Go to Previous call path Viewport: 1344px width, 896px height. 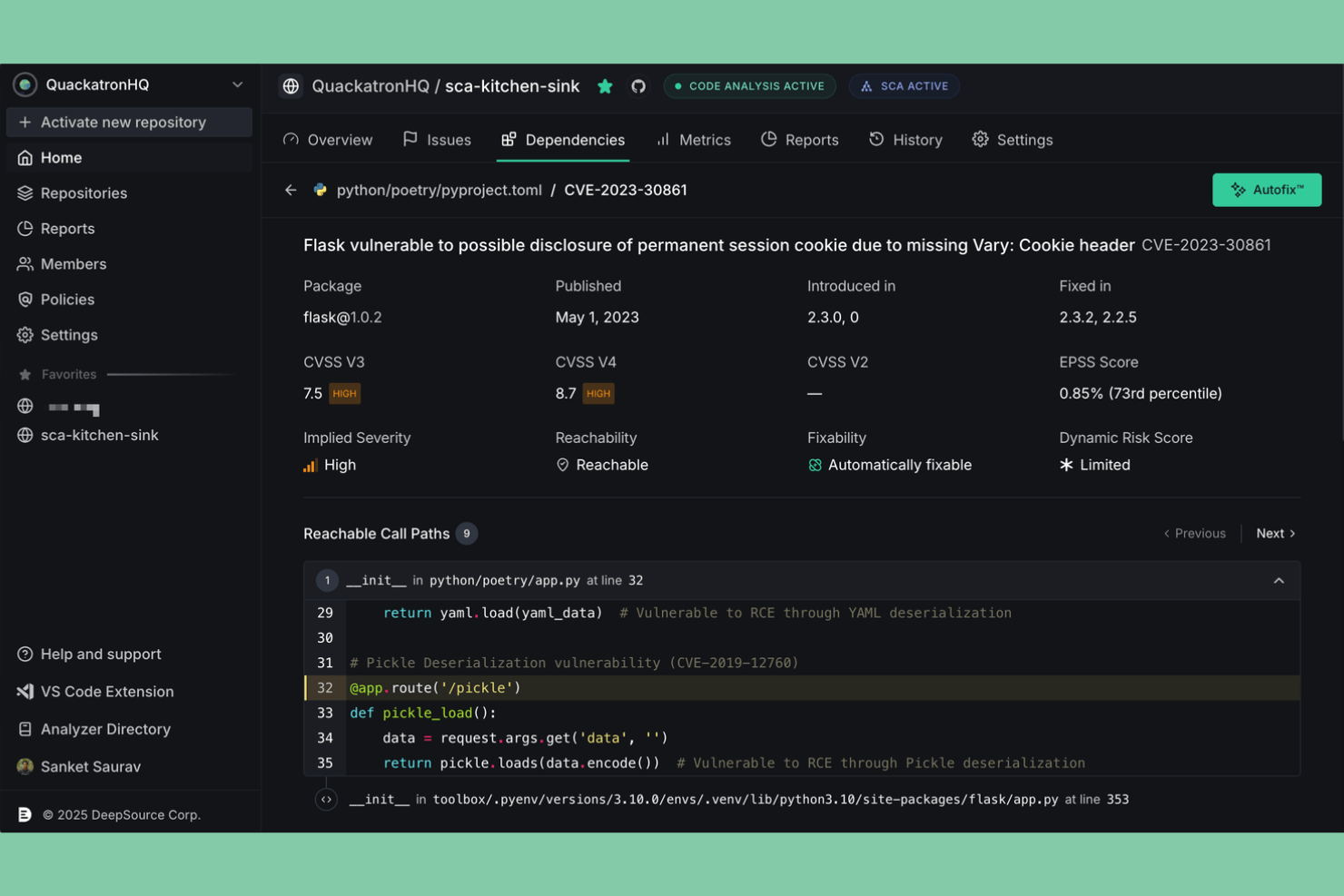point(1194,533)
